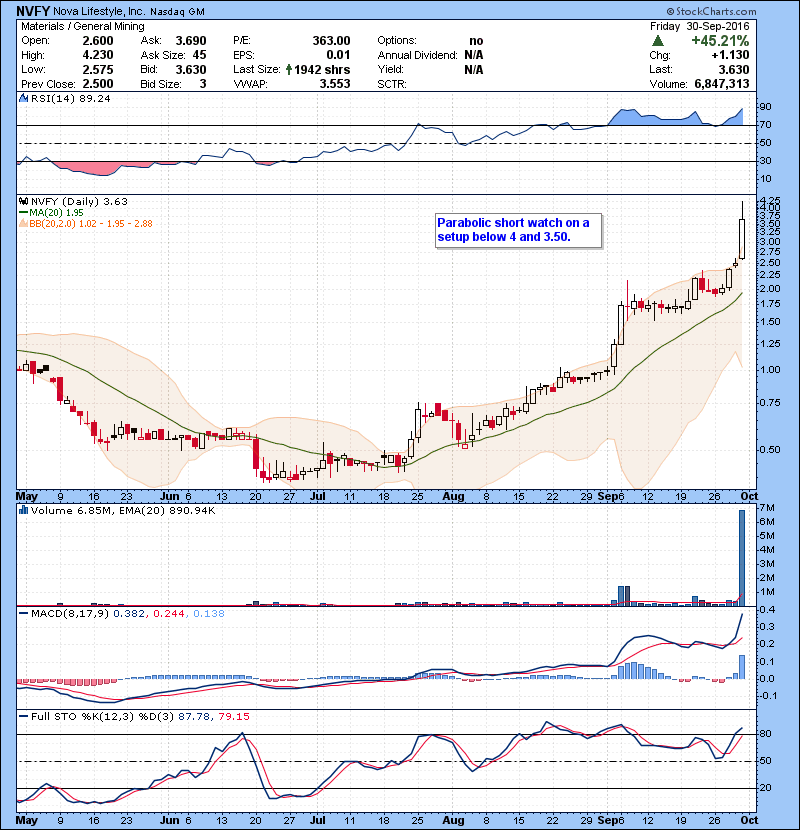Toggle visibility of the MA(20) overlay
The height and width of the screenshot is (830, 800).
(x=22, y=213)
